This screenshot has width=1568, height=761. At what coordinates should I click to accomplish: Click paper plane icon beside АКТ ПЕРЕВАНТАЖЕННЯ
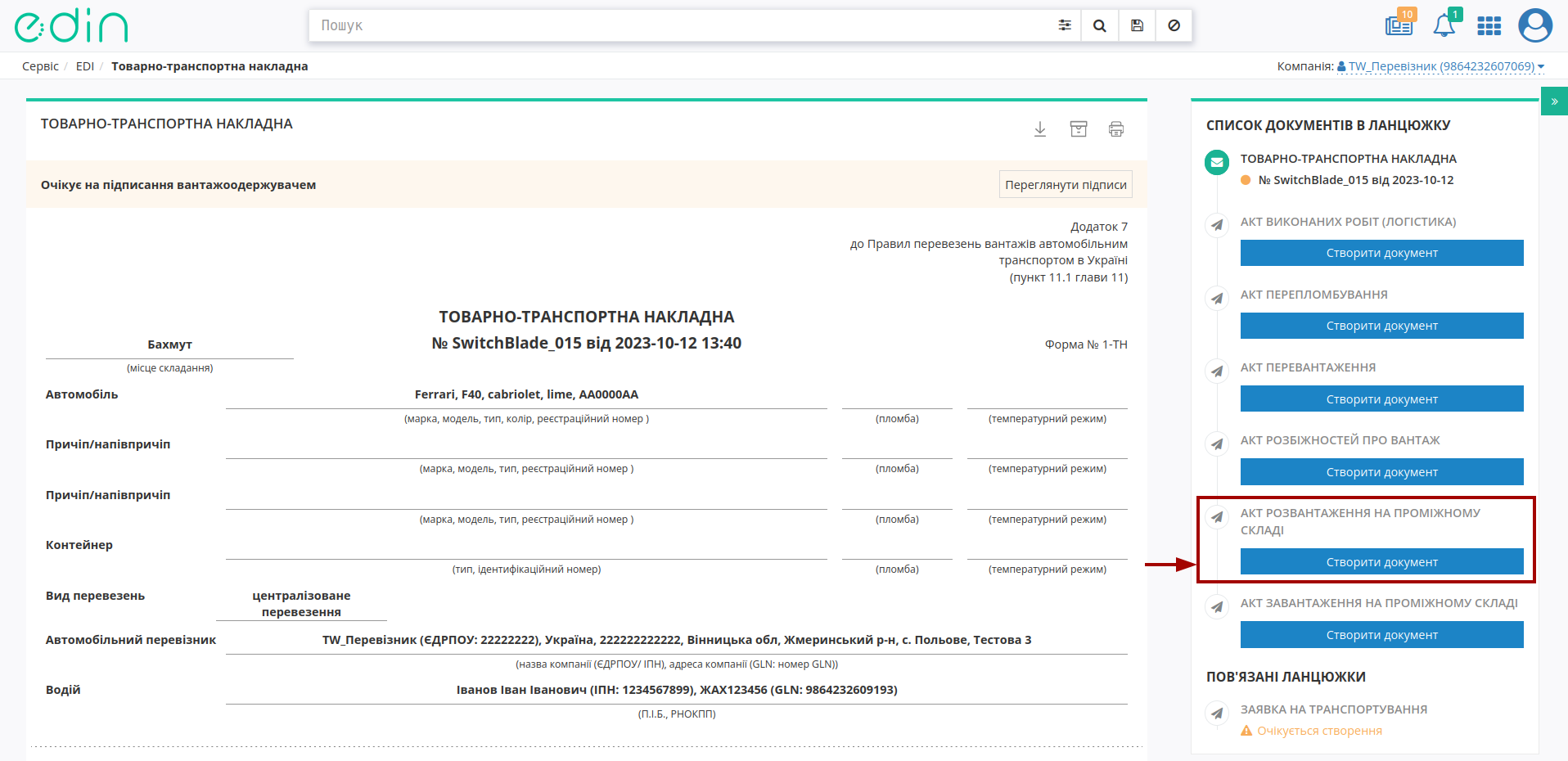(1217, 371)
